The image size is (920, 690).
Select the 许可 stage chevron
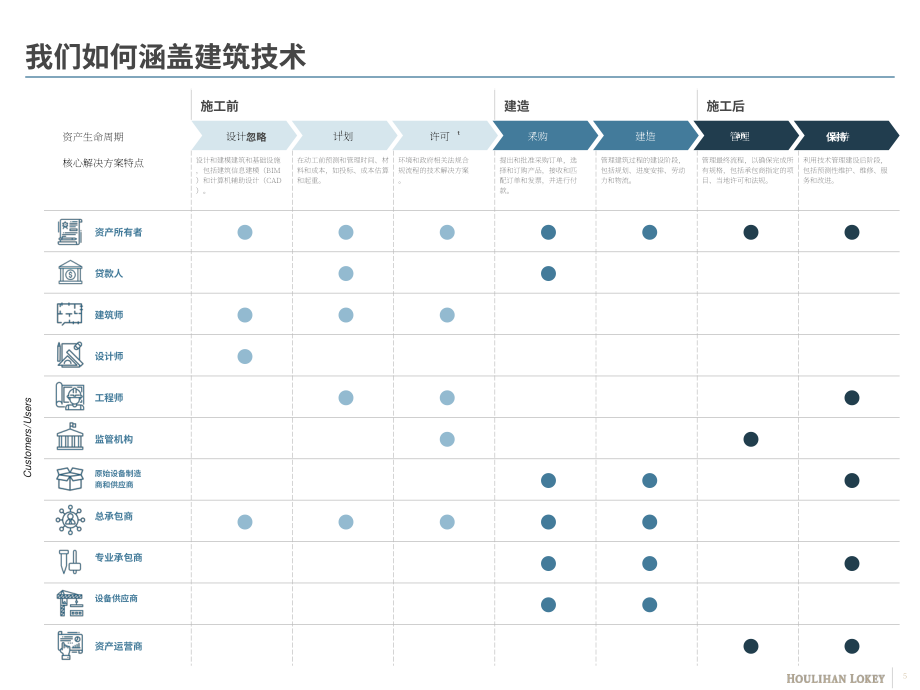pyautogui.click(x=446, y=136)
